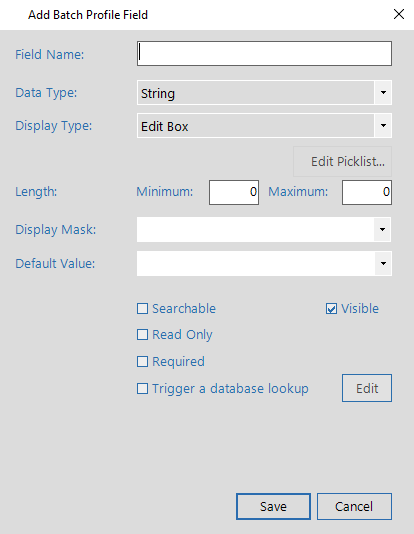Viewport: 414px width, 534px height.
Task: Expand the Display Type dropdown arrow
Action: 383,126
